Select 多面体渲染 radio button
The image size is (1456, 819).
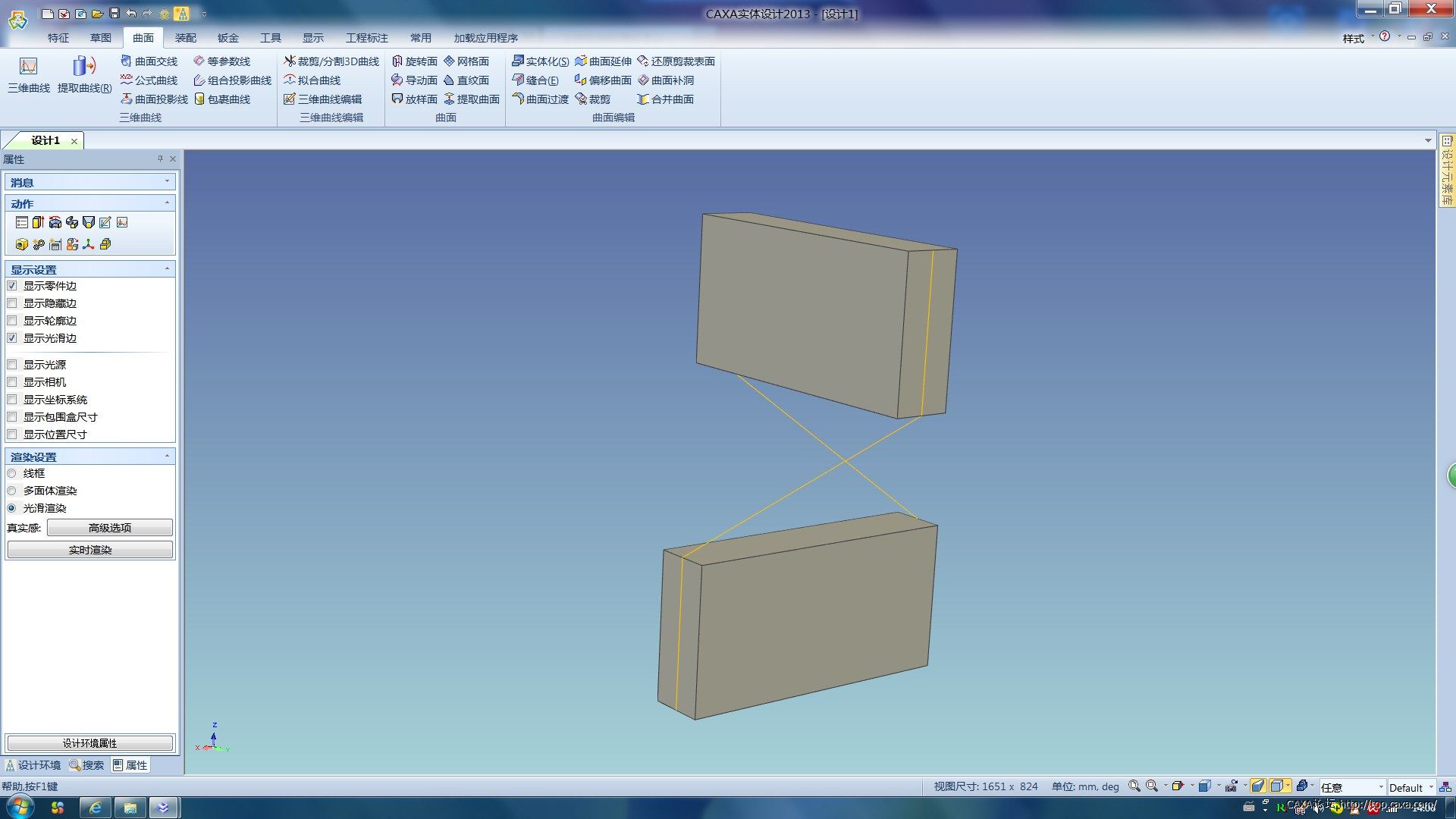(12, 491)
